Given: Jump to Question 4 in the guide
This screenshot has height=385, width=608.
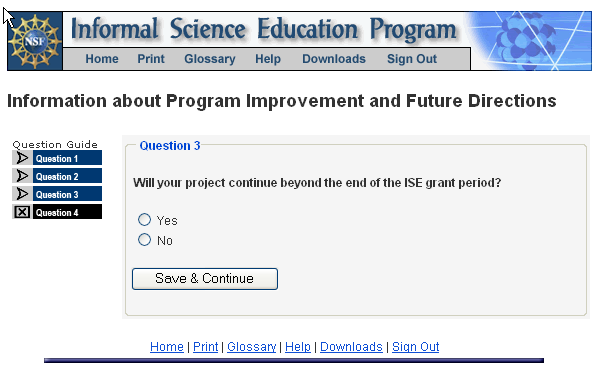Looking at the screenshot, I should (x=67, y=212).
